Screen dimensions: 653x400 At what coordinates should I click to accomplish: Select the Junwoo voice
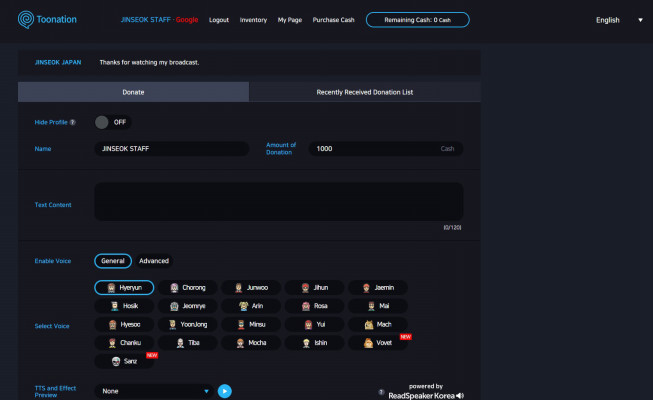[x=251, y=288]
